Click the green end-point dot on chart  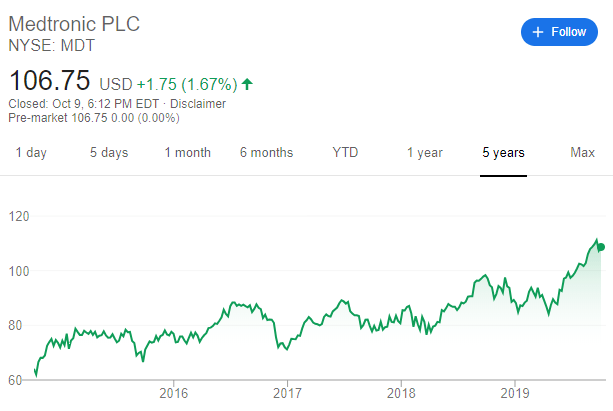[x=601, y=247]
